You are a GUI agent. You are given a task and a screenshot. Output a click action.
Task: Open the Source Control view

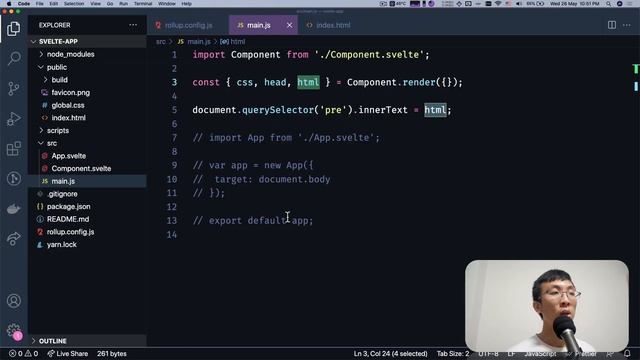coord(13,88)
